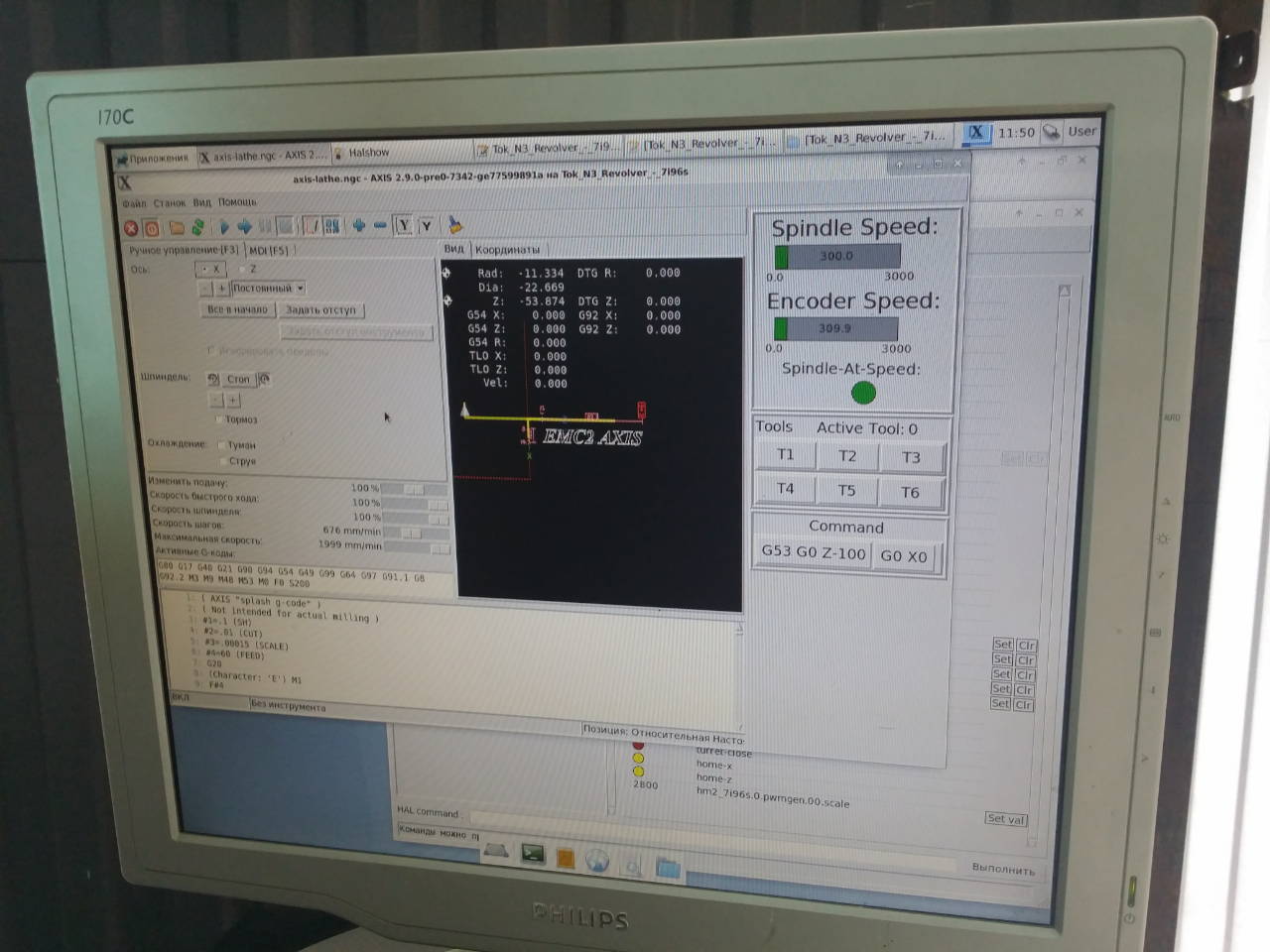
Task: Open the Помощь menu
Action: tap(237, 201)
